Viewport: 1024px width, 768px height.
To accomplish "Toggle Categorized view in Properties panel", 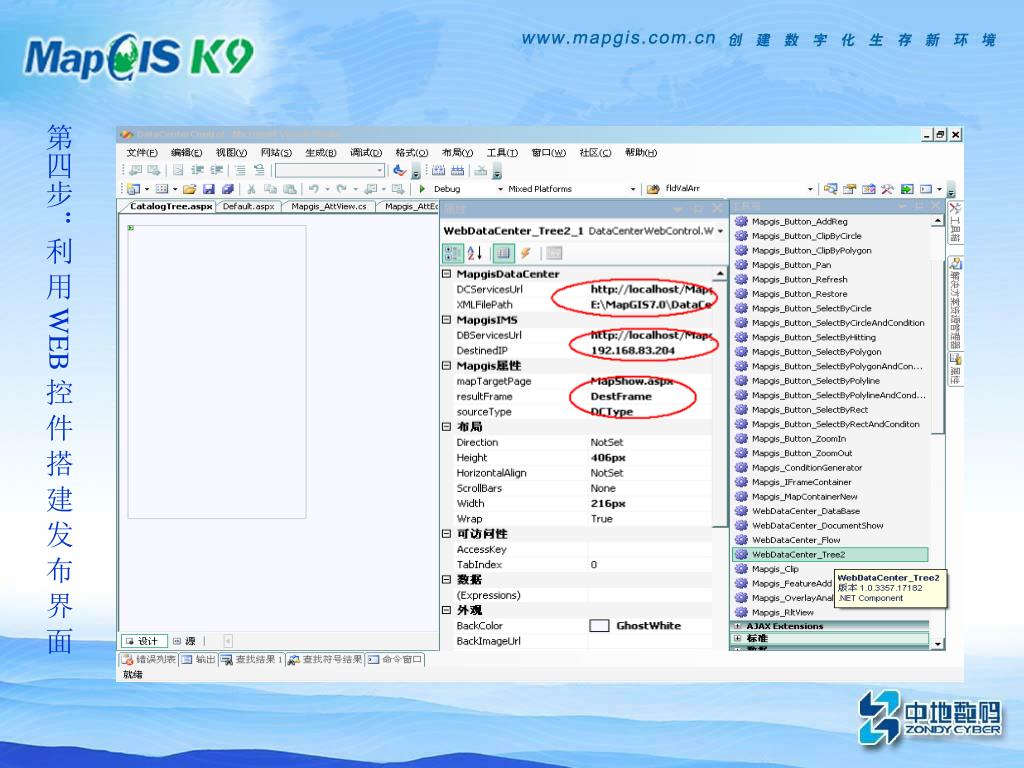I will click(451, 253).
